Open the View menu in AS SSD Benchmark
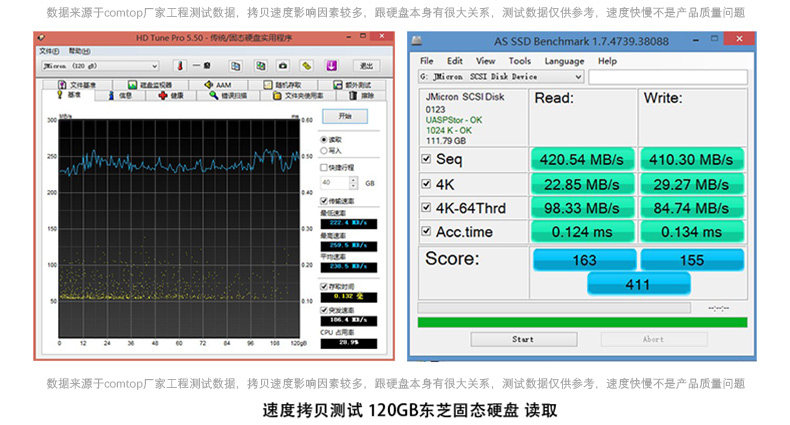 (485, 61)
